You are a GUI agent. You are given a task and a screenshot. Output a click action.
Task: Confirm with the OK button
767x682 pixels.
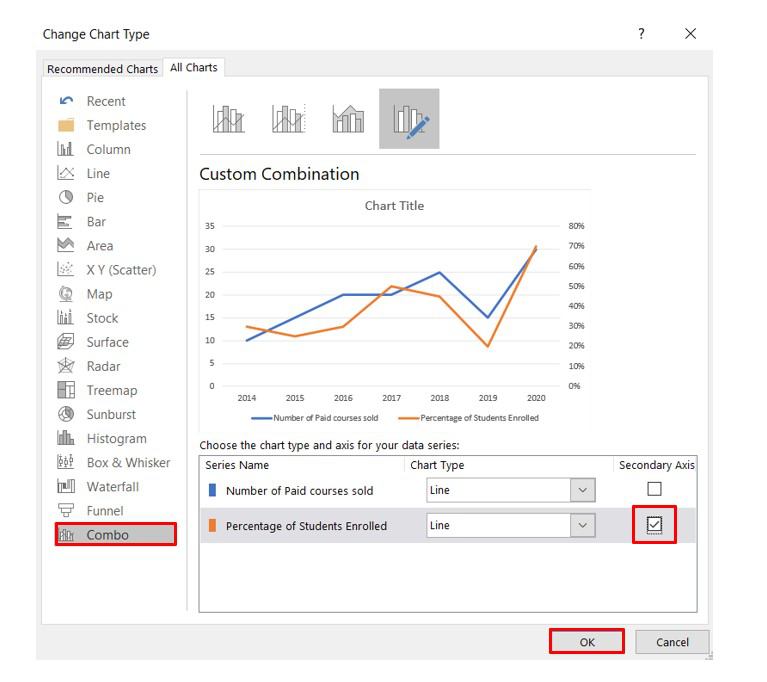pos(587,642)
